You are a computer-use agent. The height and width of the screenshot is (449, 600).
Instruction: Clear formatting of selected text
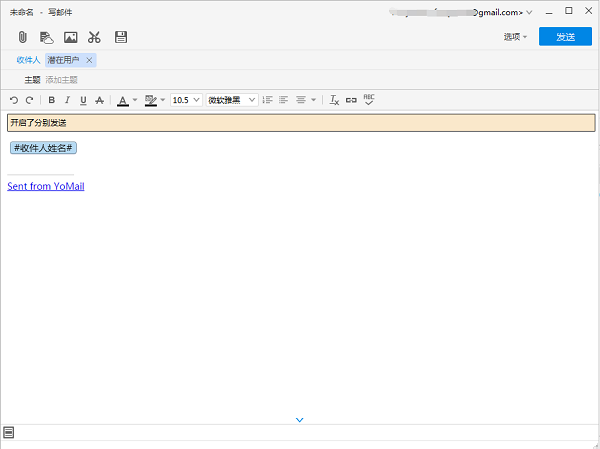(x=335, y=100)
